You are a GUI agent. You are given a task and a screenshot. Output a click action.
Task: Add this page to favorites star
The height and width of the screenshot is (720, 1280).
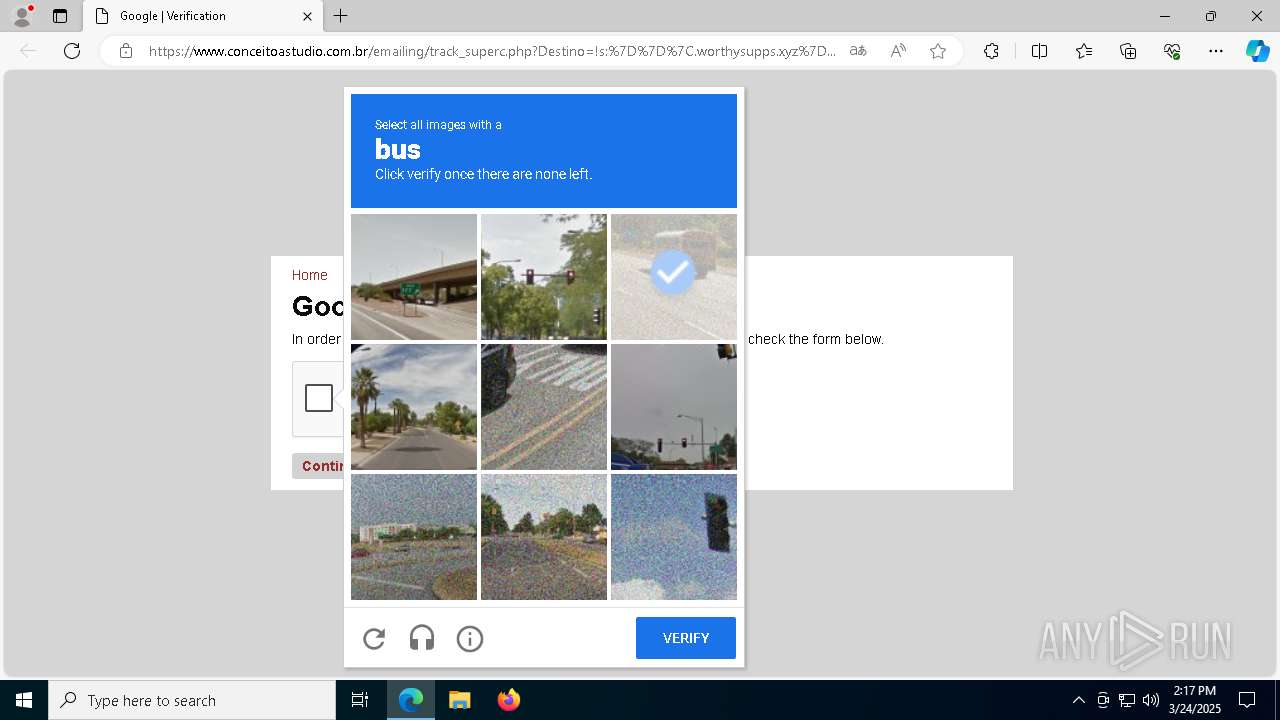[938, 51]
